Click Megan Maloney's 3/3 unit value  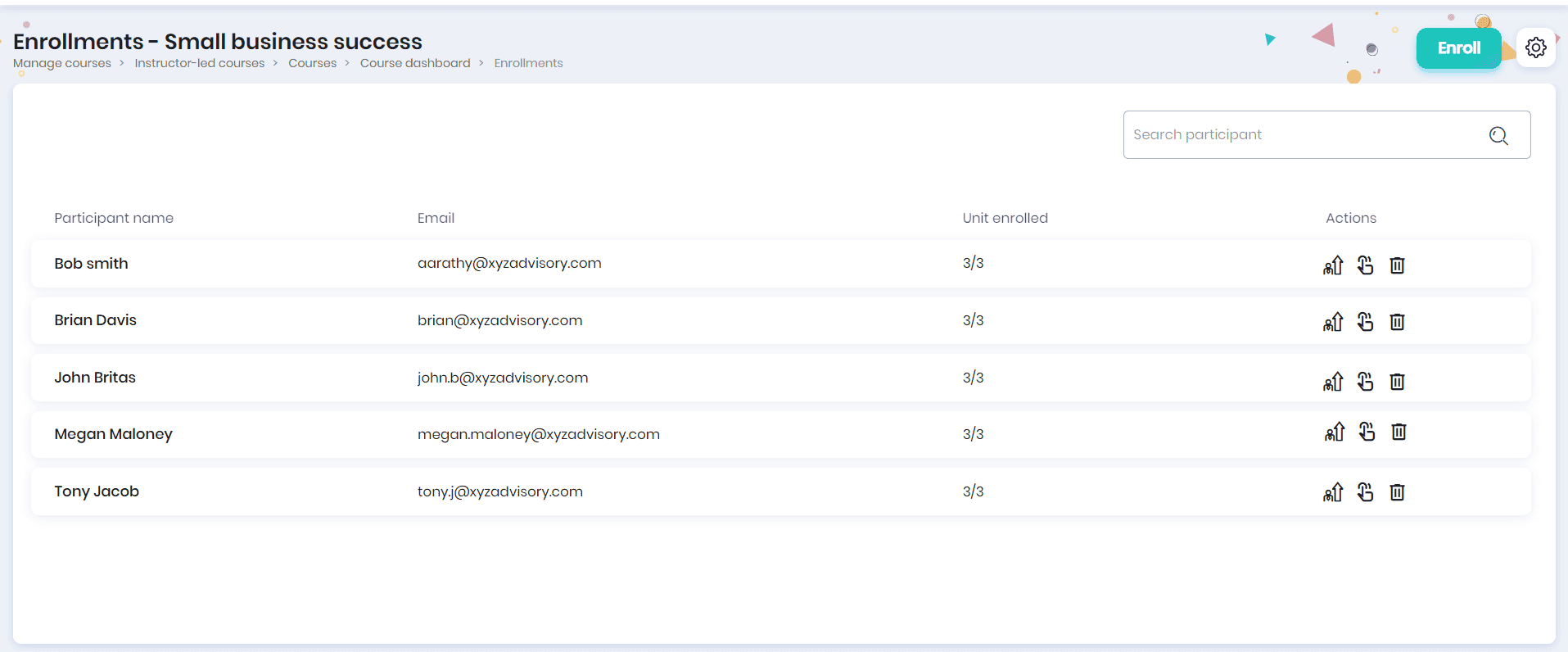tap(973, 434)
